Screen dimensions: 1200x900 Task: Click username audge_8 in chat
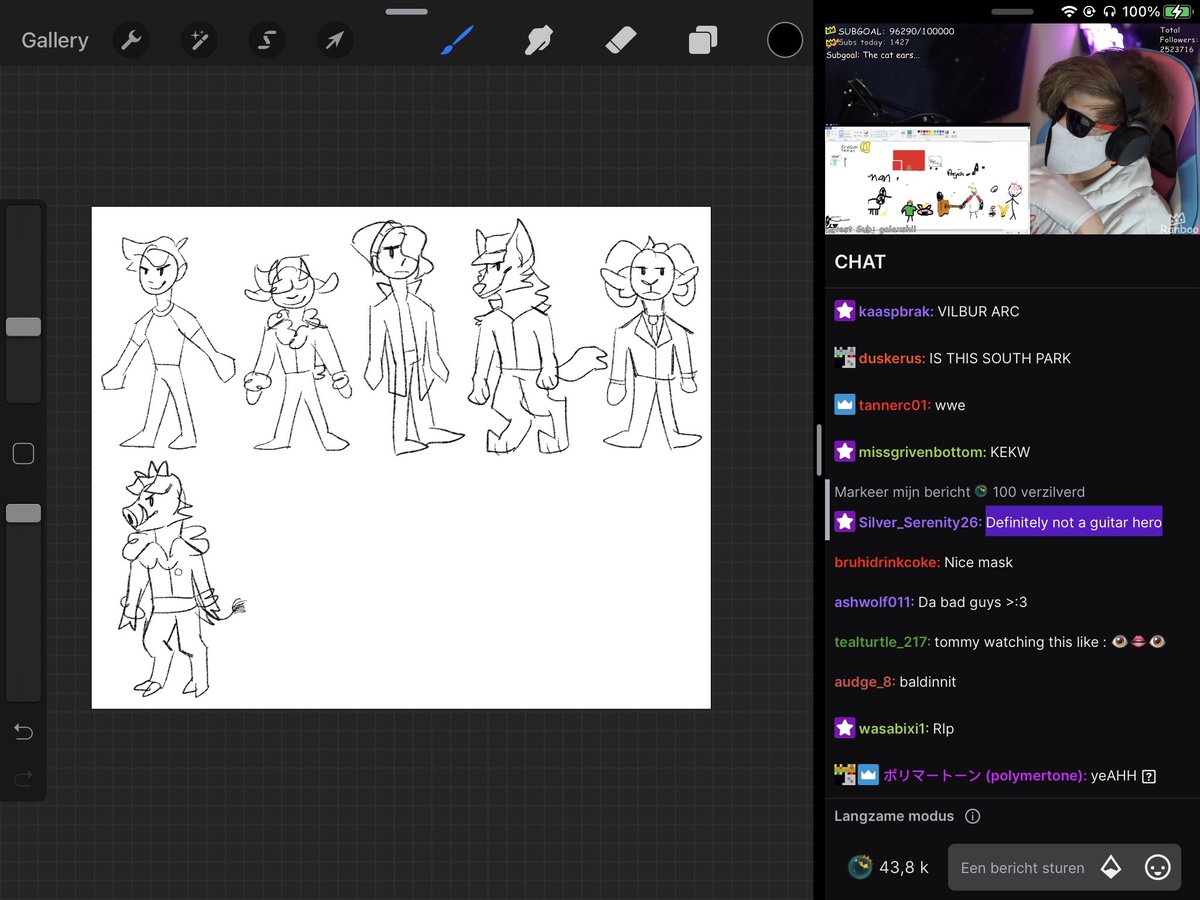(865, 682)
